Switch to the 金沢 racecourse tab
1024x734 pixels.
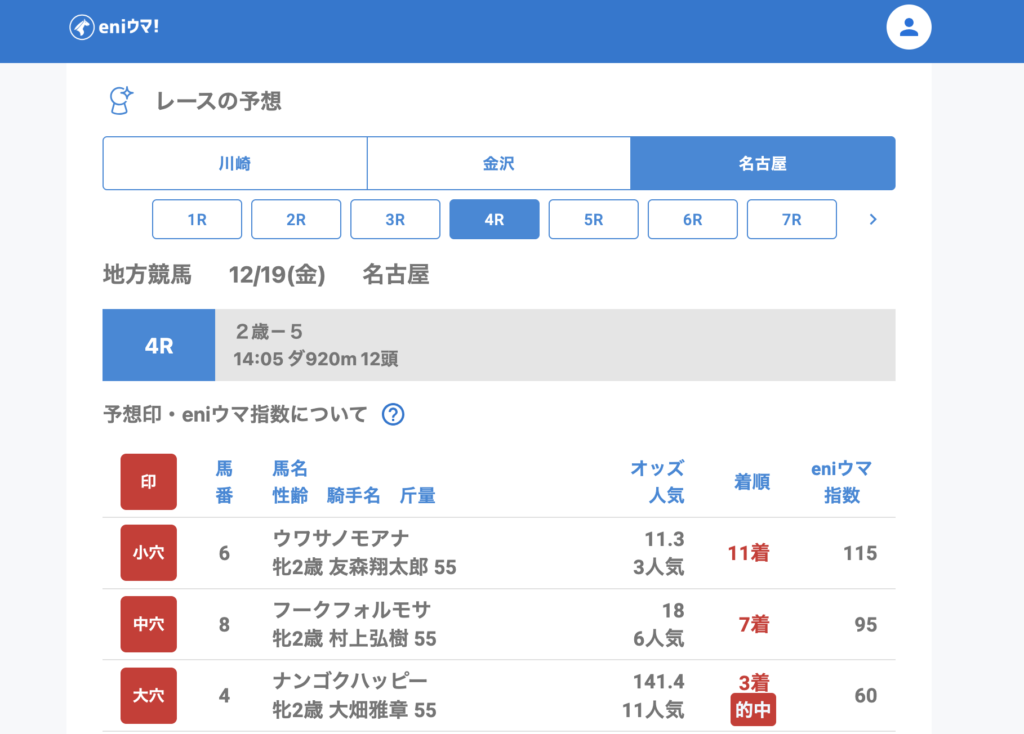point(498,163)
